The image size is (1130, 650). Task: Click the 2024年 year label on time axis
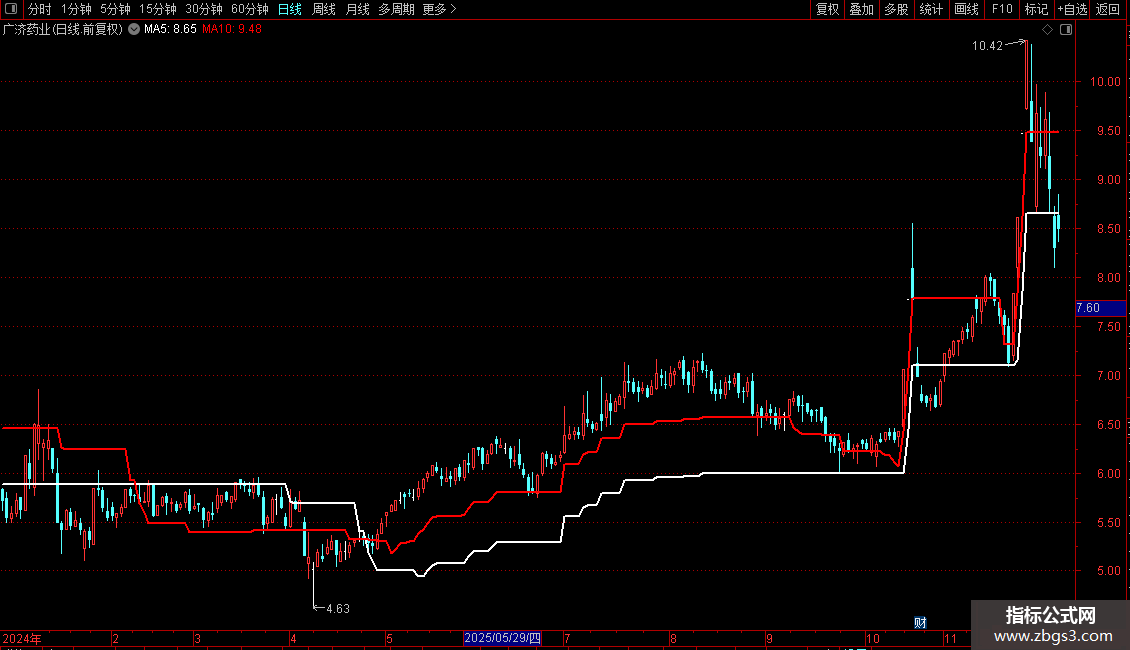(x=22, y=638)
